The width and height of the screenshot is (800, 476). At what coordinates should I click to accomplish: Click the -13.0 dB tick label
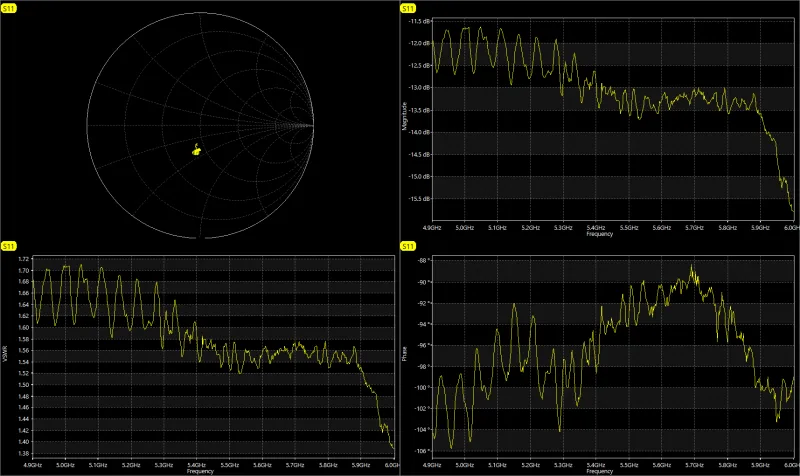pos(420,88)
